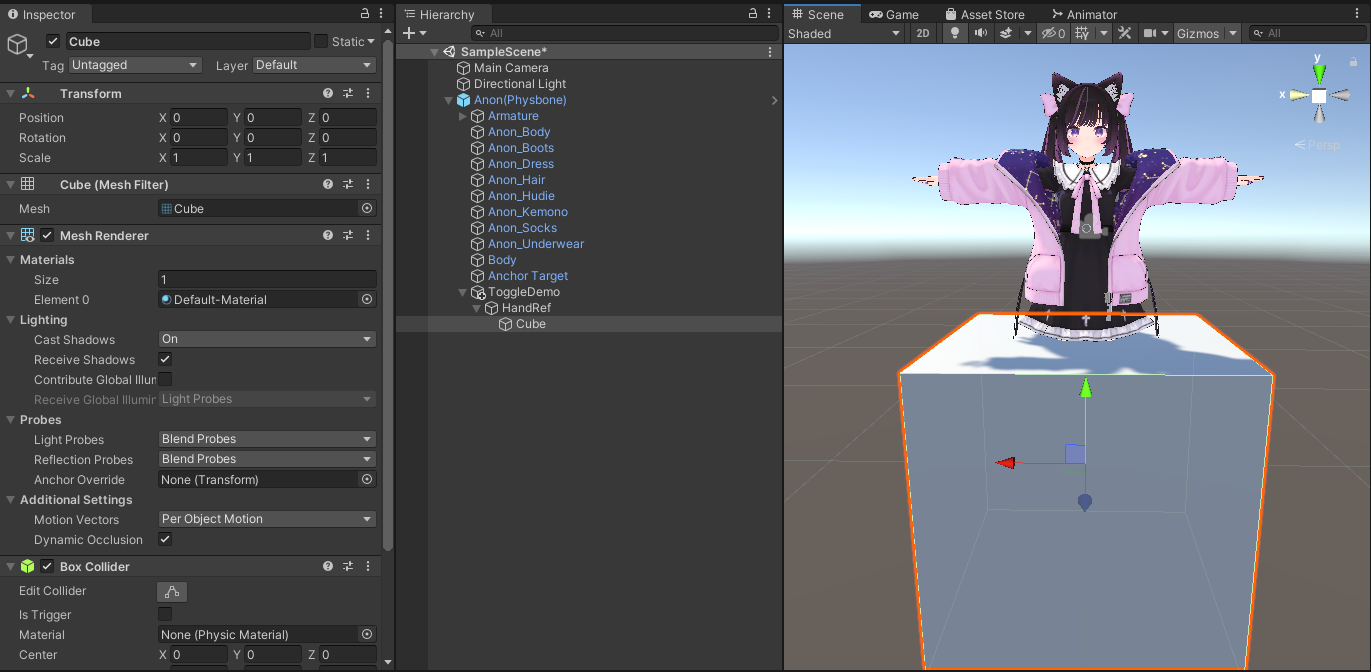Open component editor tools icon

1124,33
